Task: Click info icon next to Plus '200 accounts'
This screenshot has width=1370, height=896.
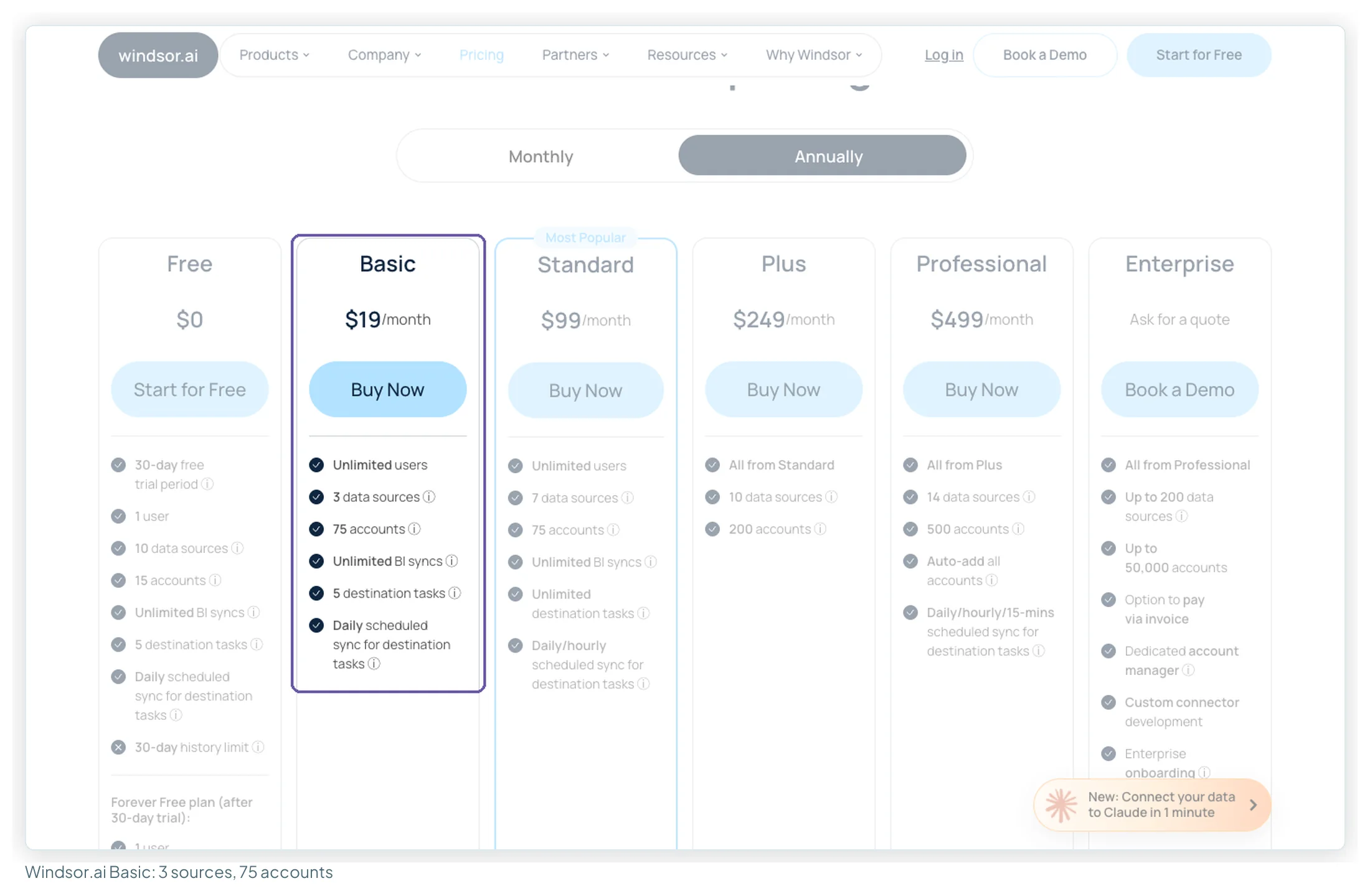Action: (820, 529)
